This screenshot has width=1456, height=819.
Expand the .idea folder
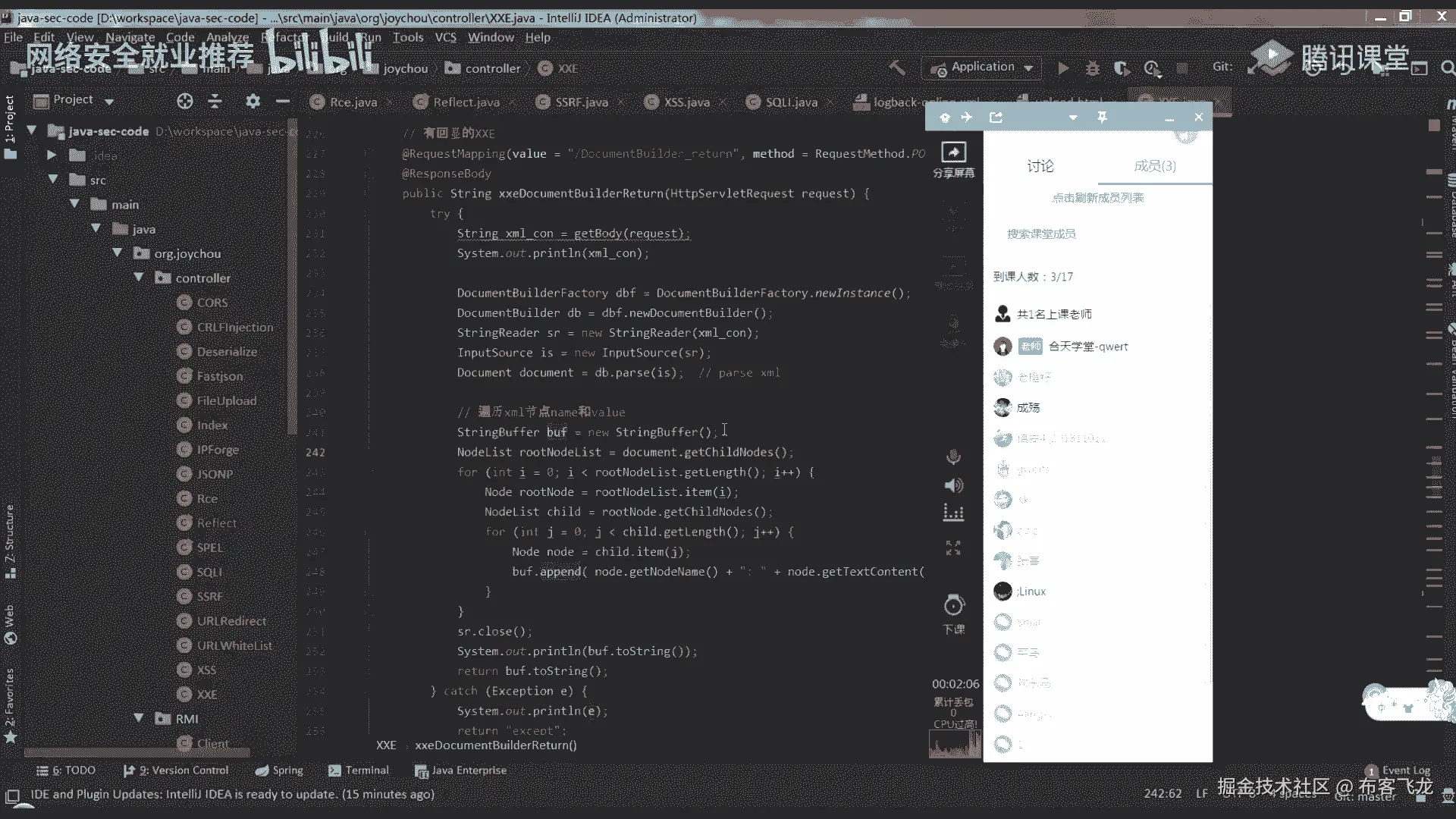click(x=52, y=155)
